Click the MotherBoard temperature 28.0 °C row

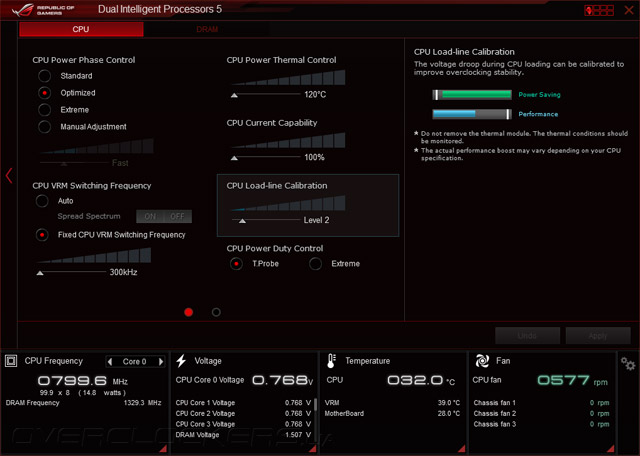[392, 414]
